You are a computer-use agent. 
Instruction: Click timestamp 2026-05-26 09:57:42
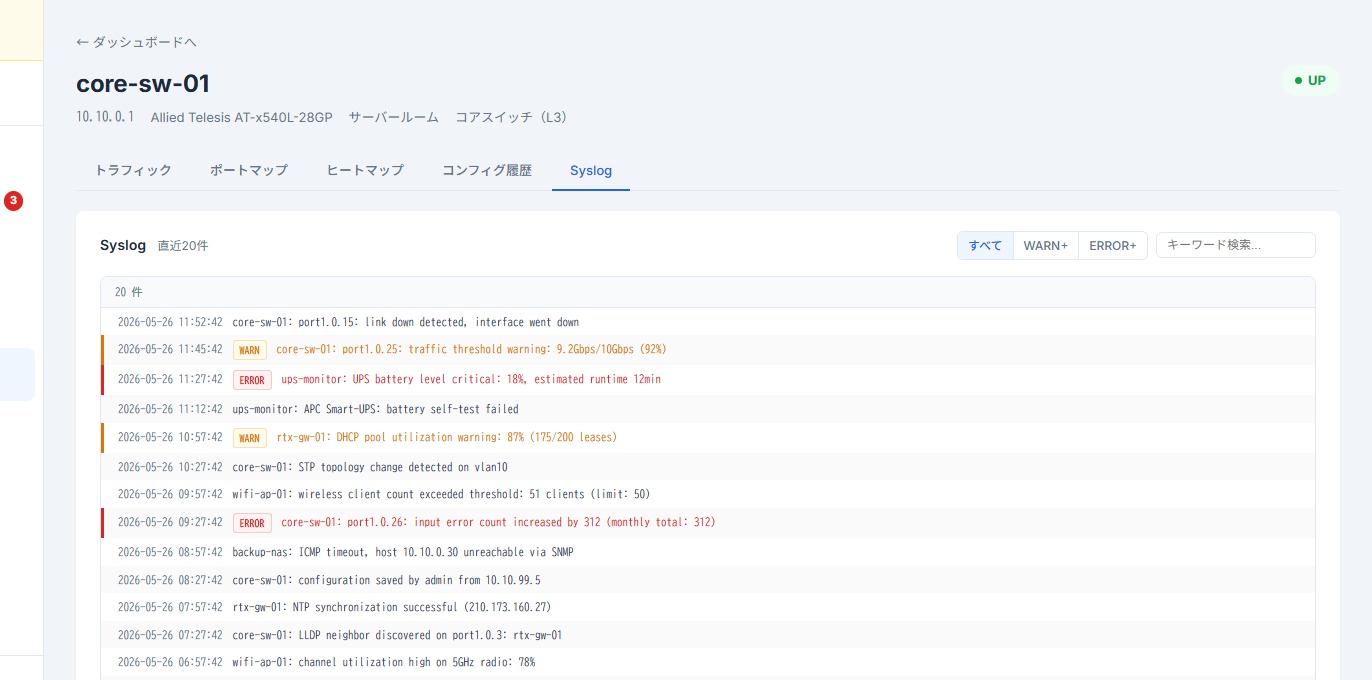click(170, 494)
